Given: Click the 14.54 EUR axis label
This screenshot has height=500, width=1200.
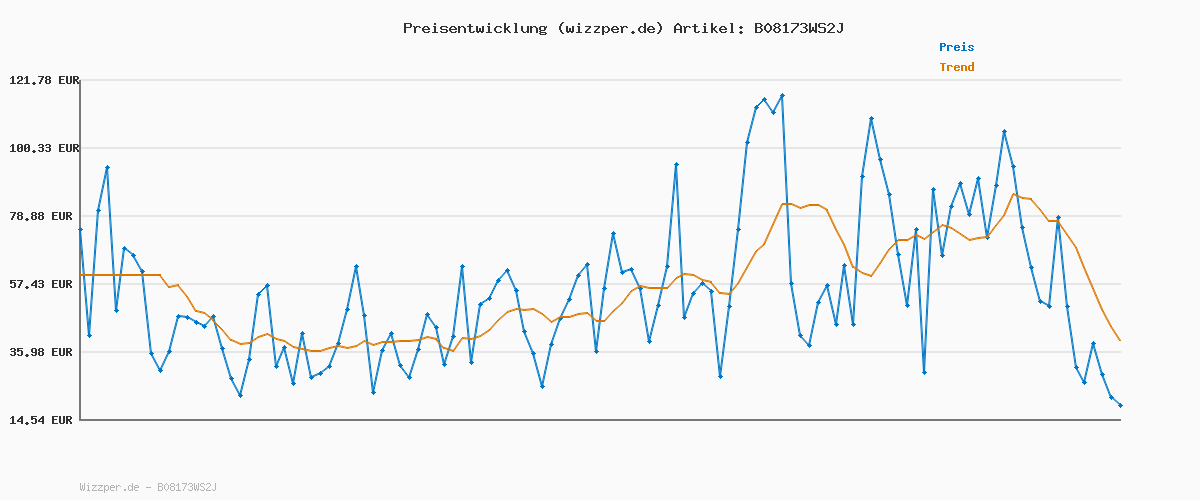Looking at the screenshot, I should (x=43, y=420).
